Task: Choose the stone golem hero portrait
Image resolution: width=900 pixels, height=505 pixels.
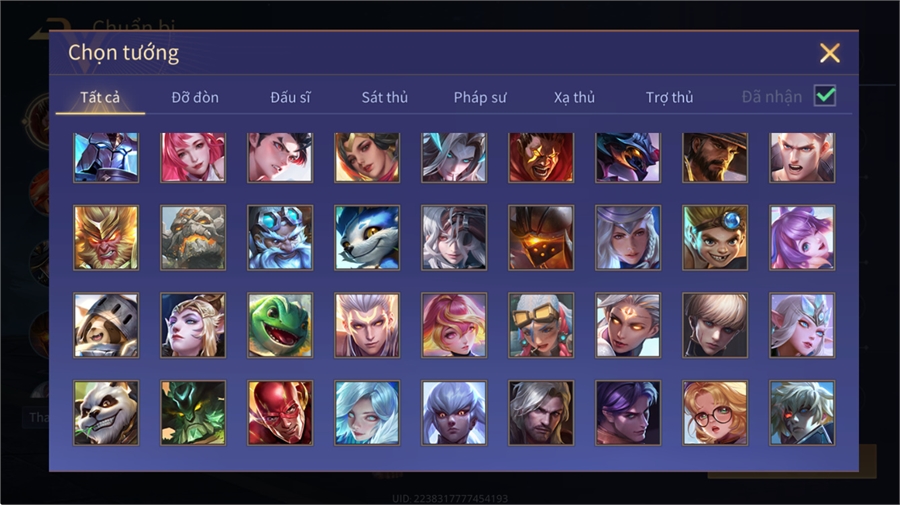Action: (193, 238)
